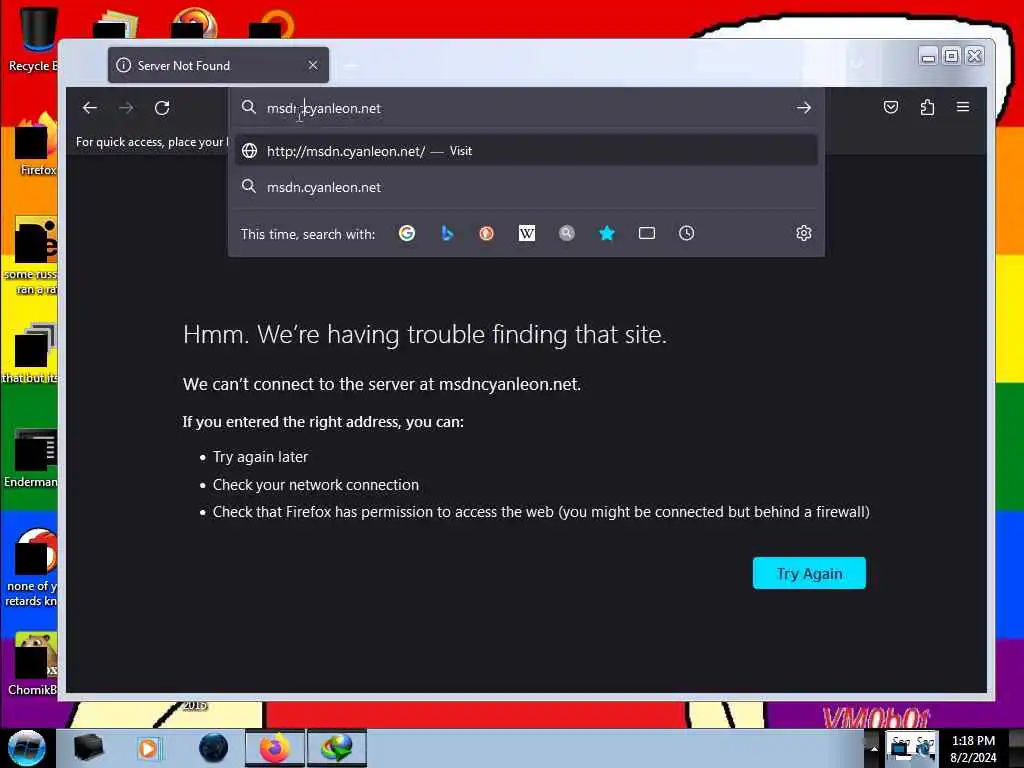
Task: Click the Try Again button
Action: coord(809,573)
